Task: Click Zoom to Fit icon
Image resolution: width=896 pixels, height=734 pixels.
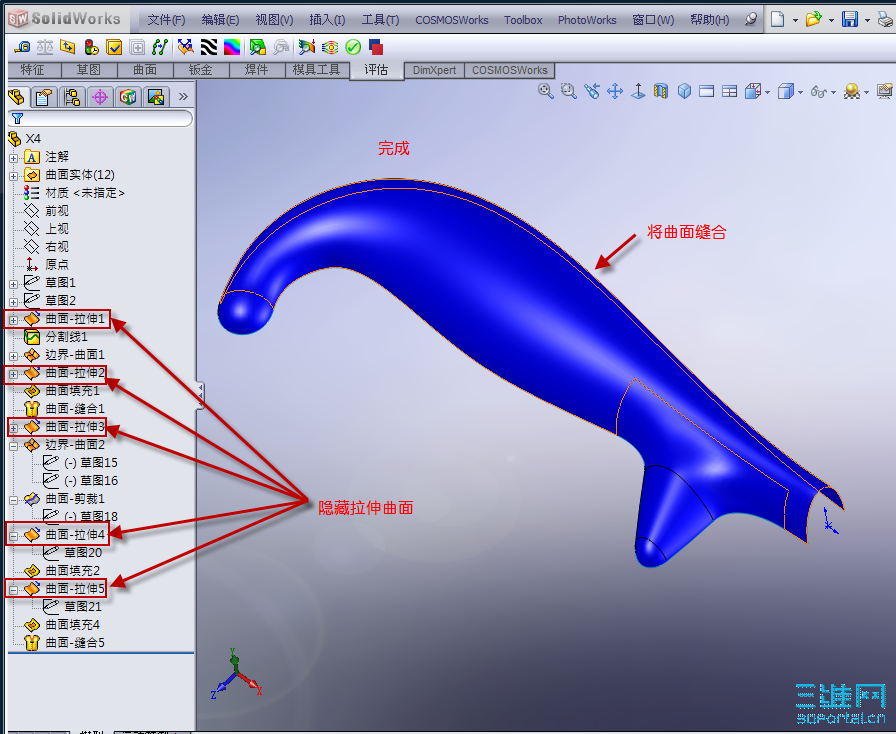Action: [546, 91]
